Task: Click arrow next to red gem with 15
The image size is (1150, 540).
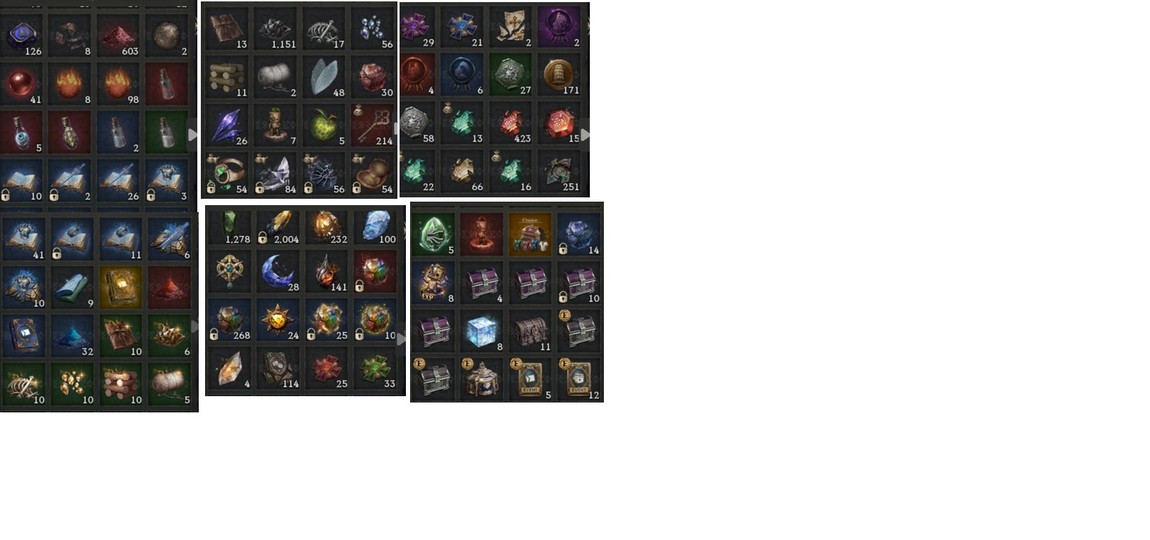Action: point(585,134)
